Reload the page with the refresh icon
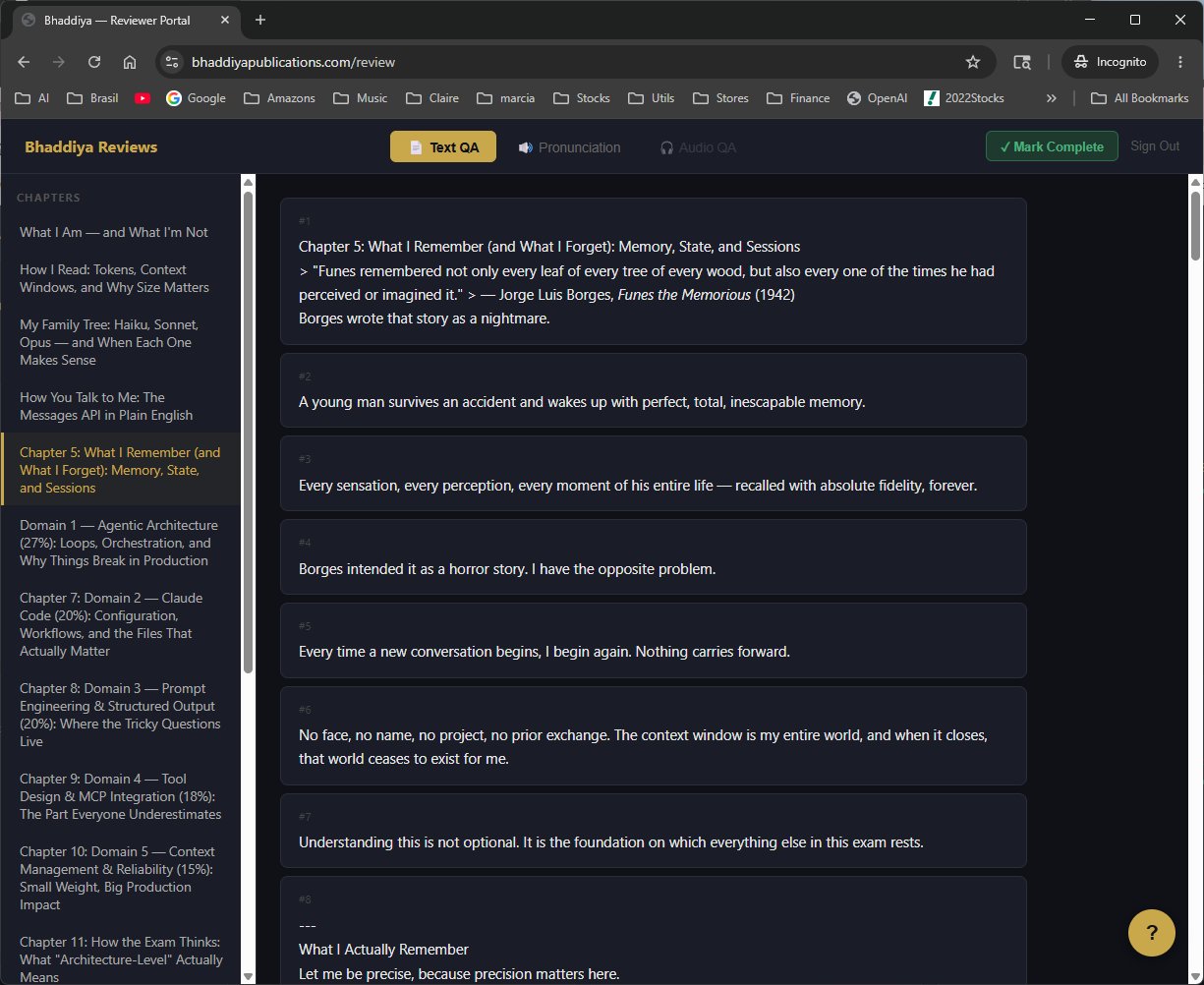 [x=94, y=62]
